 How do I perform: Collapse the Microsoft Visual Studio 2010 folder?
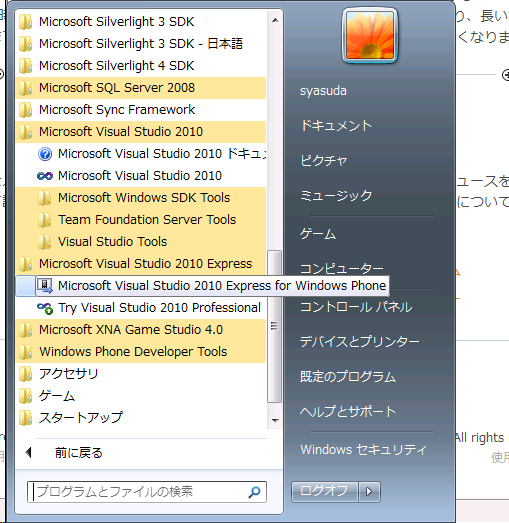(x=140, y=132)
